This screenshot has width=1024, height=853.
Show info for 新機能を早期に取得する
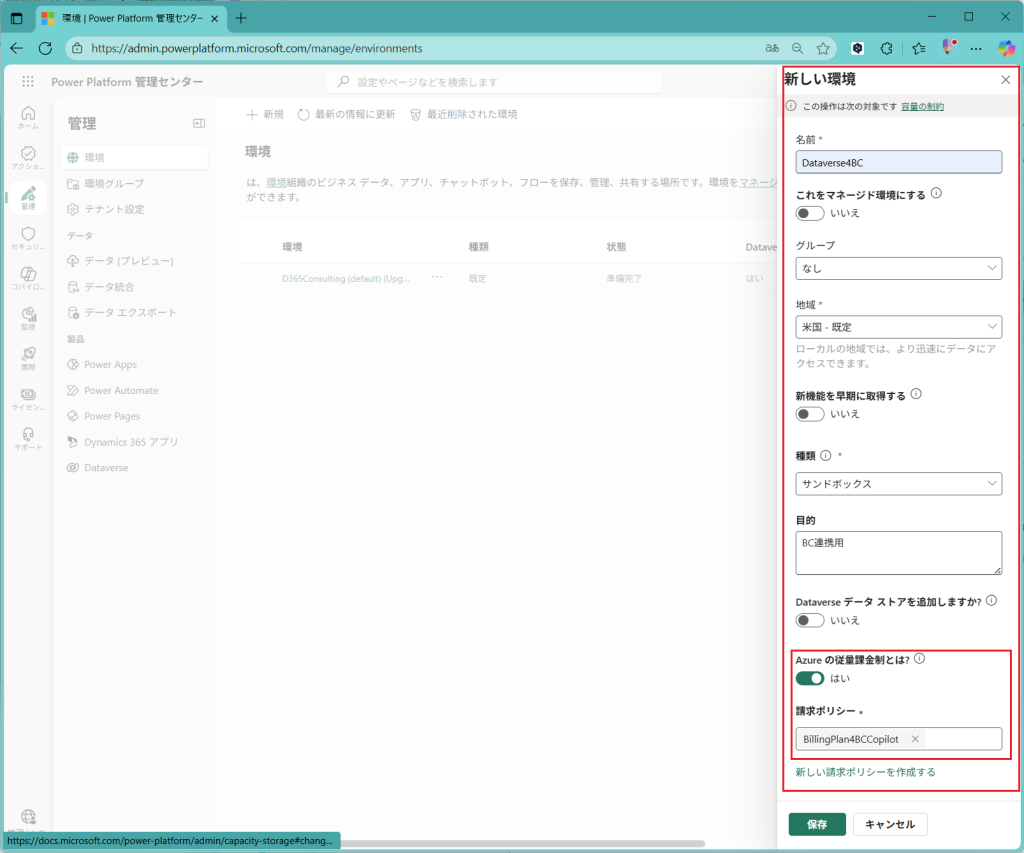pos(916,394)
